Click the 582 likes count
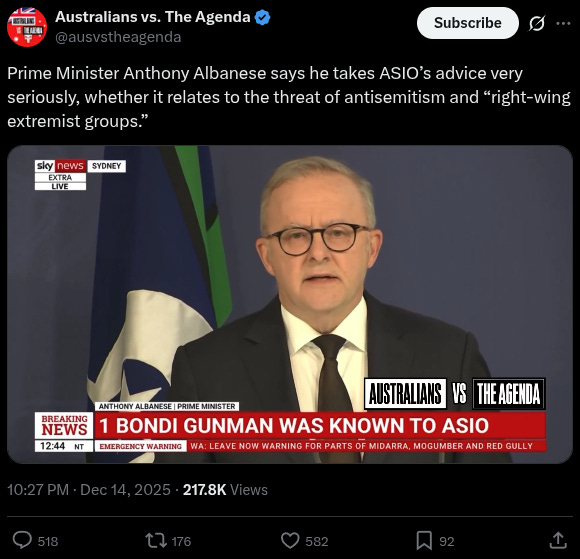This screenshot has width=580, height=559. coord(317,542)
